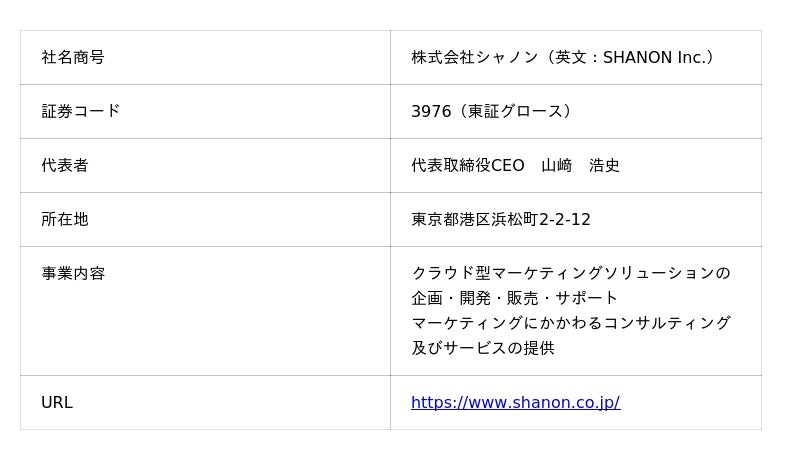
Task: Select the 代表取締役CEO title text
Action: (x=468, y=166)
